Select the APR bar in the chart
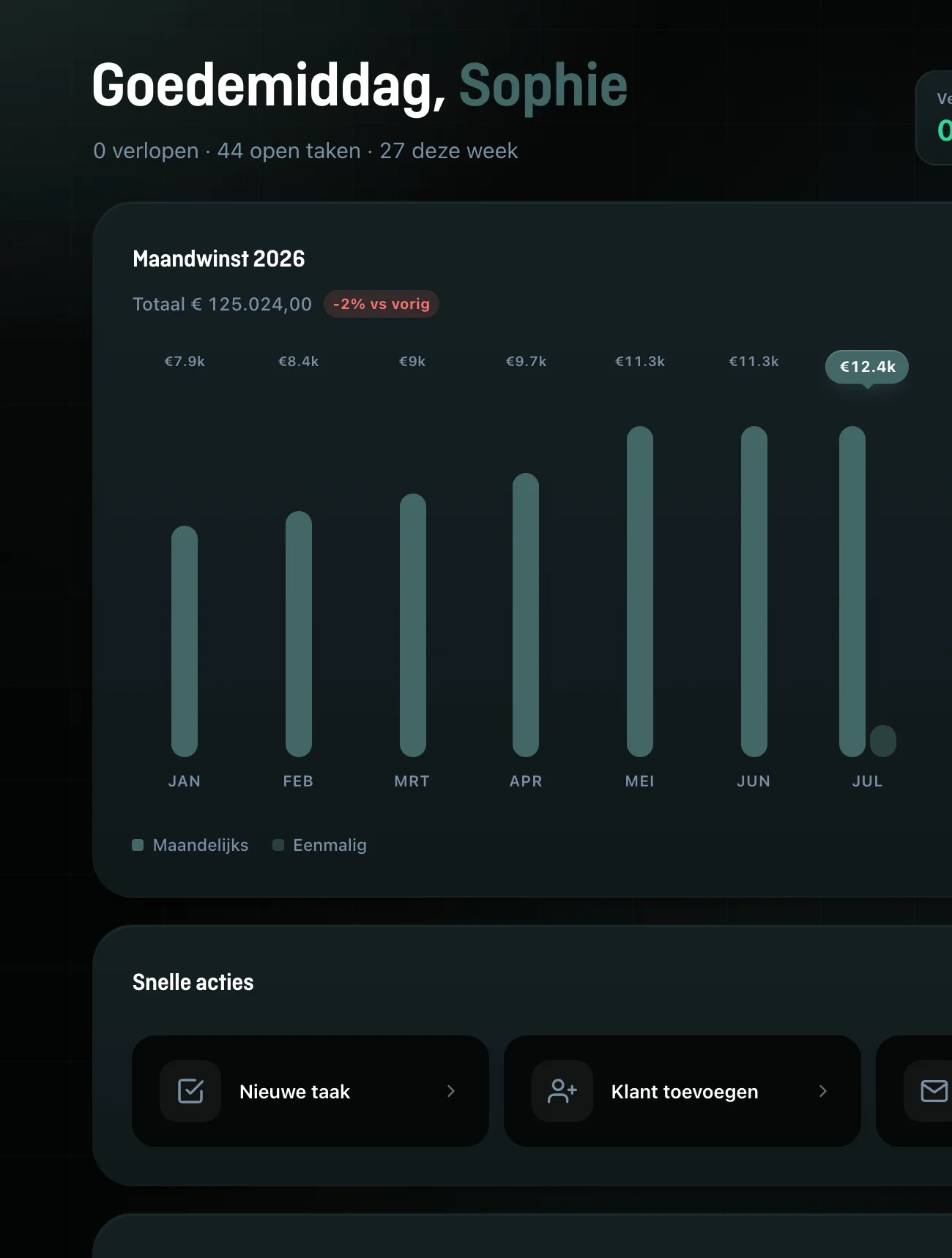 [526, 615]
